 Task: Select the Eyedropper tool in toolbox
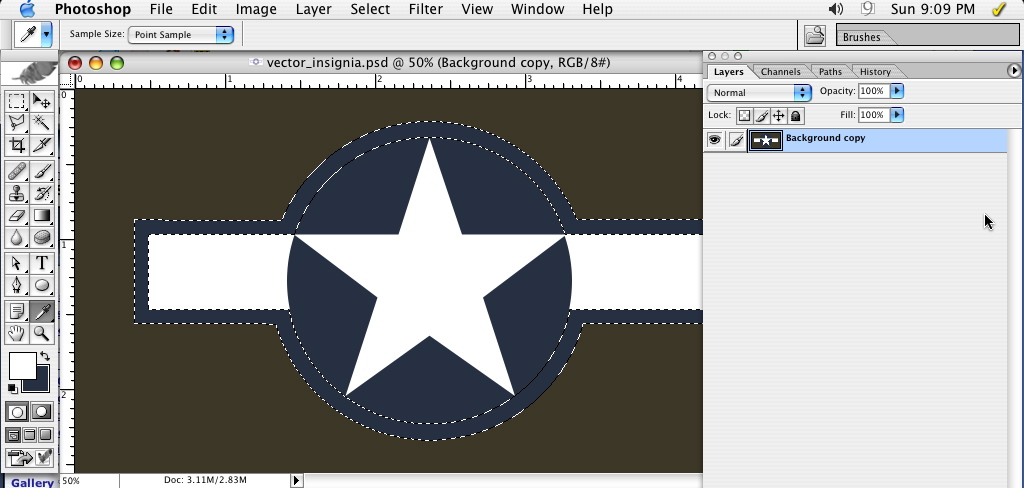[x=42, y=312]
